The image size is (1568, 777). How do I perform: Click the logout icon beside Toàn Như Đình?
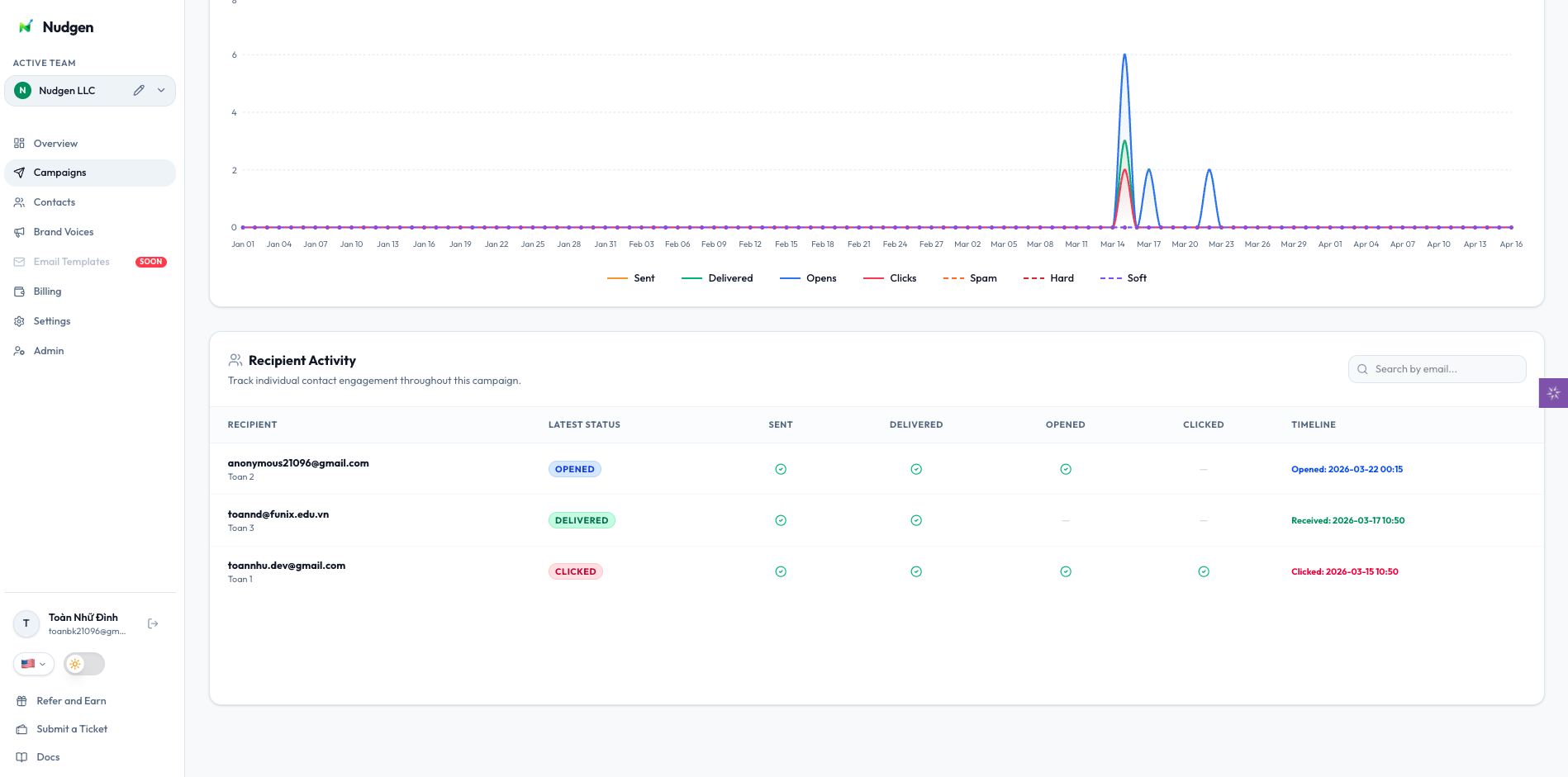coord(153,623)
